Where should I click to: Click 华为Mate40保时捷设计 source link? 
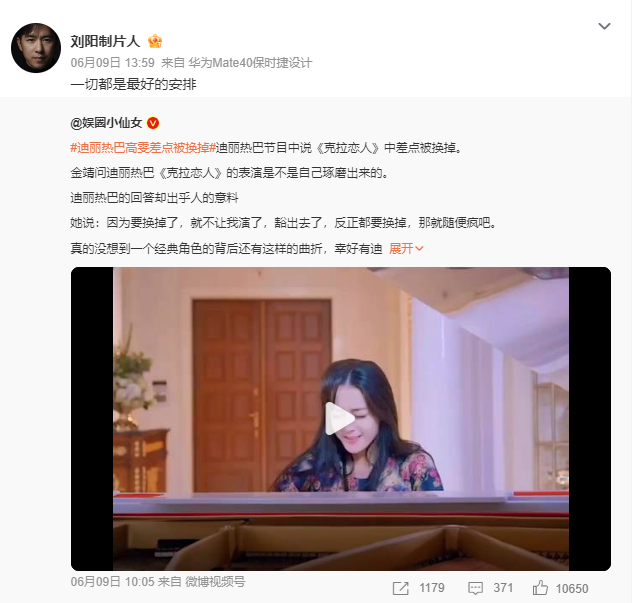250,62
